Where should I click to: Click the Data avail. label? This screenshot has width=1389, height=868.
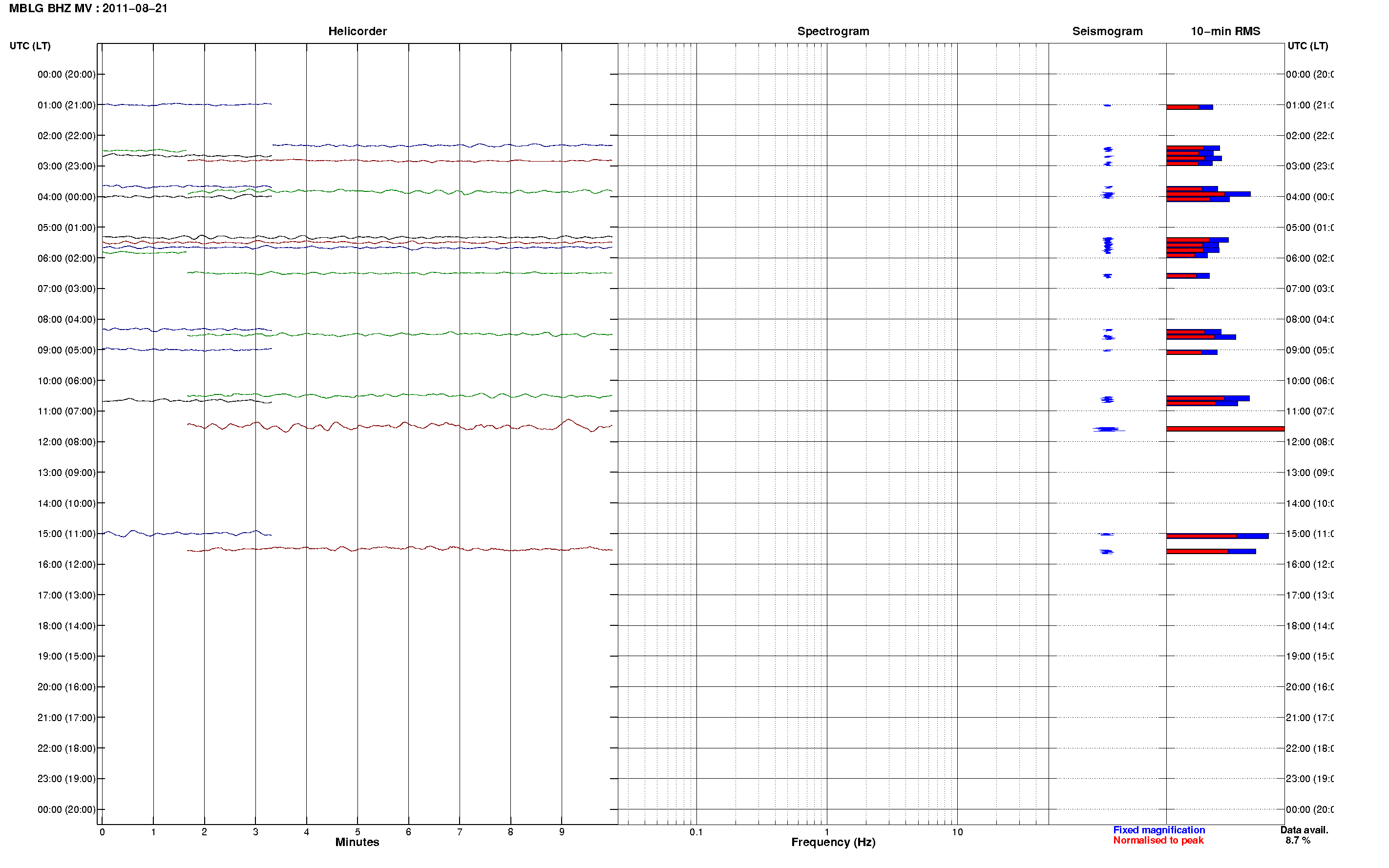1304,830
